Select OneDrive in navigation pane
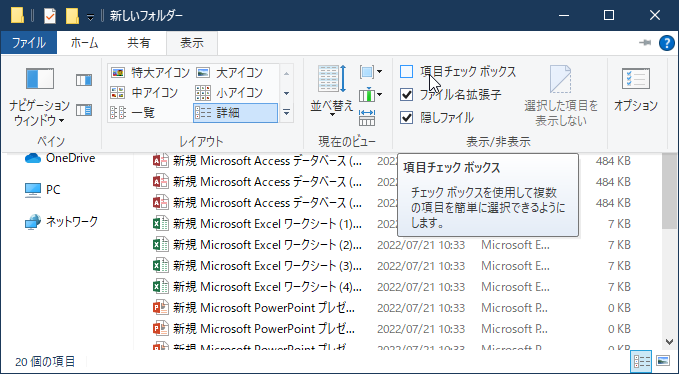 coord(60,158)
